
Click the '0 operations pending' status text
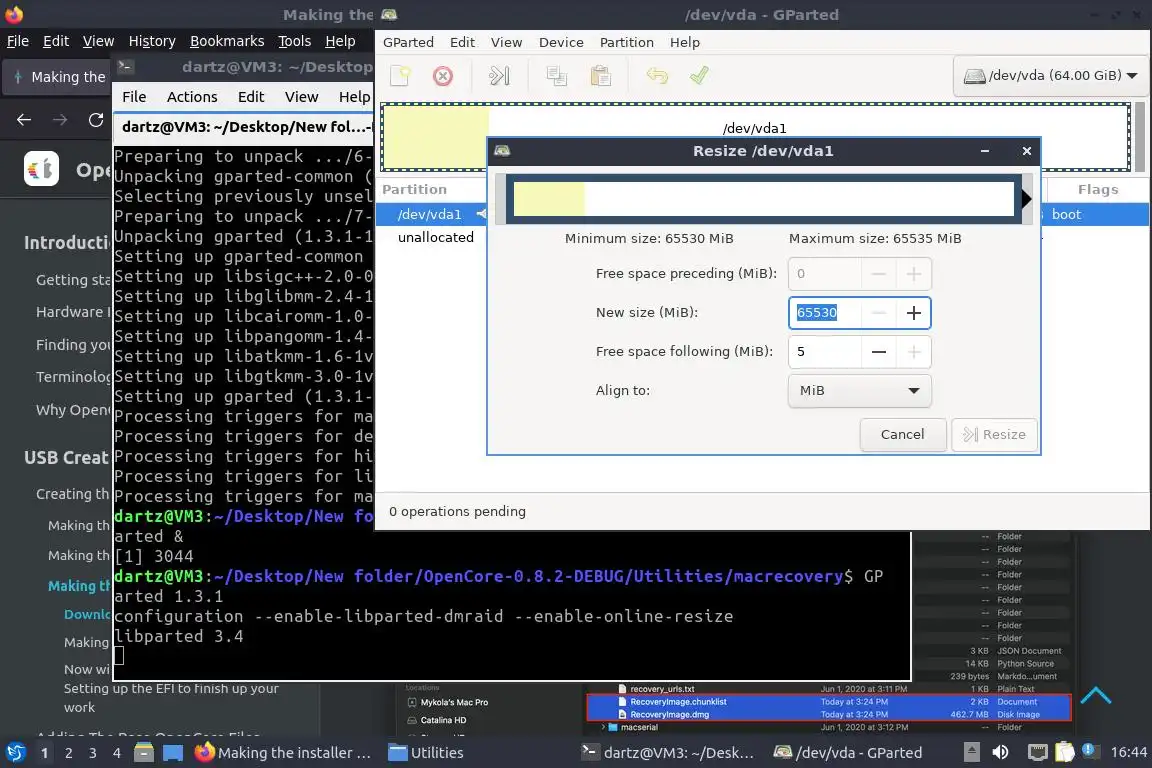457,512
